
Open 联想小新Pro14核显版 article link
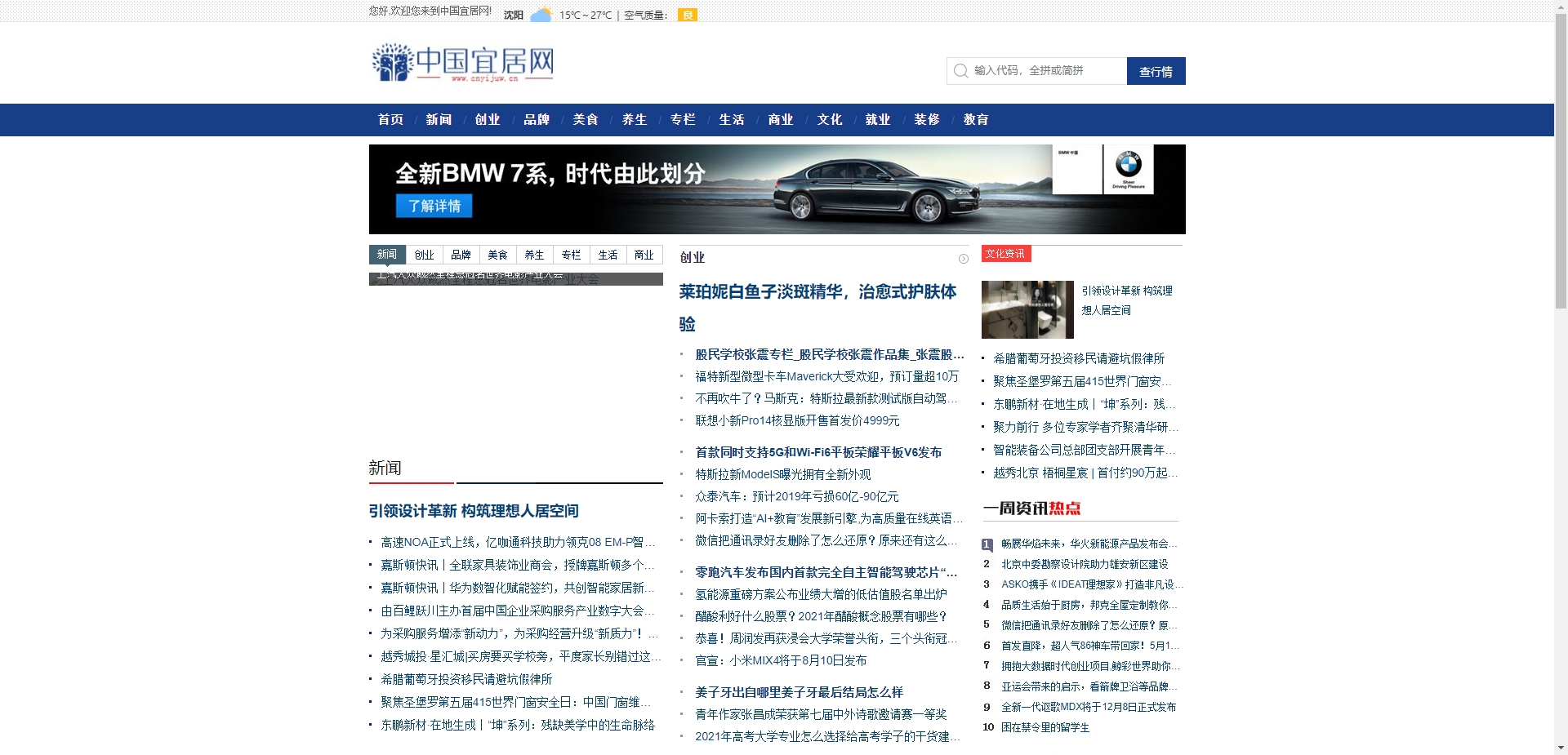click(797, 420)
